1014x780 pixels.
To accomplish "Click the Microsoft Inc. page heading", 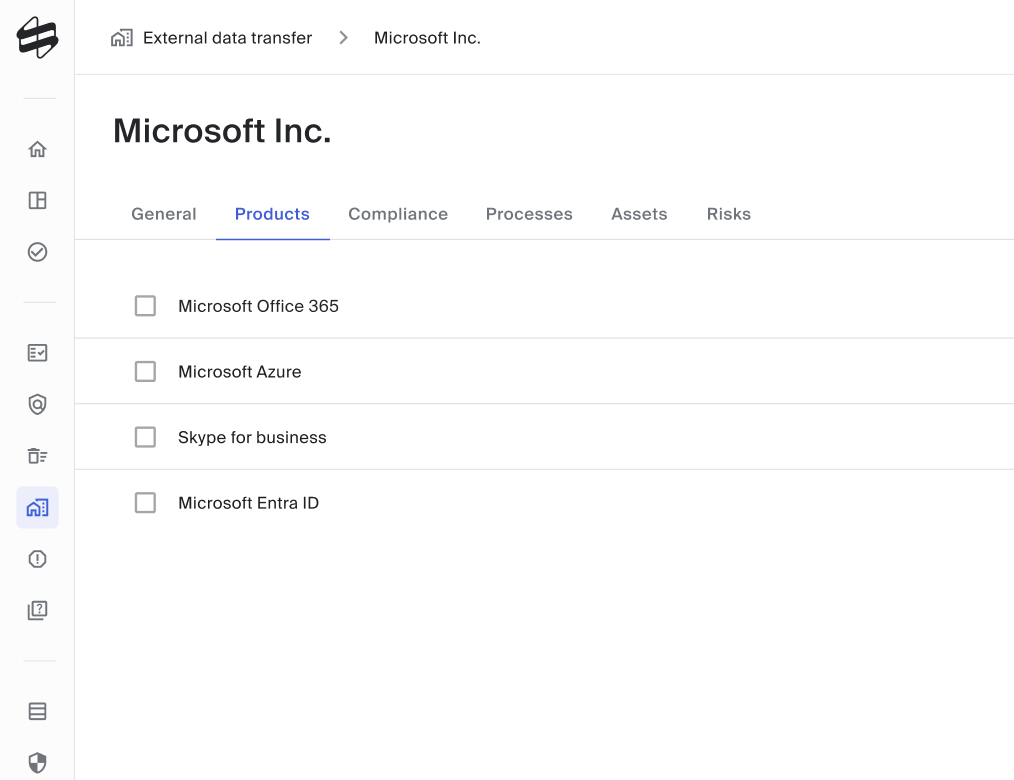I will [x=222, y=131].
